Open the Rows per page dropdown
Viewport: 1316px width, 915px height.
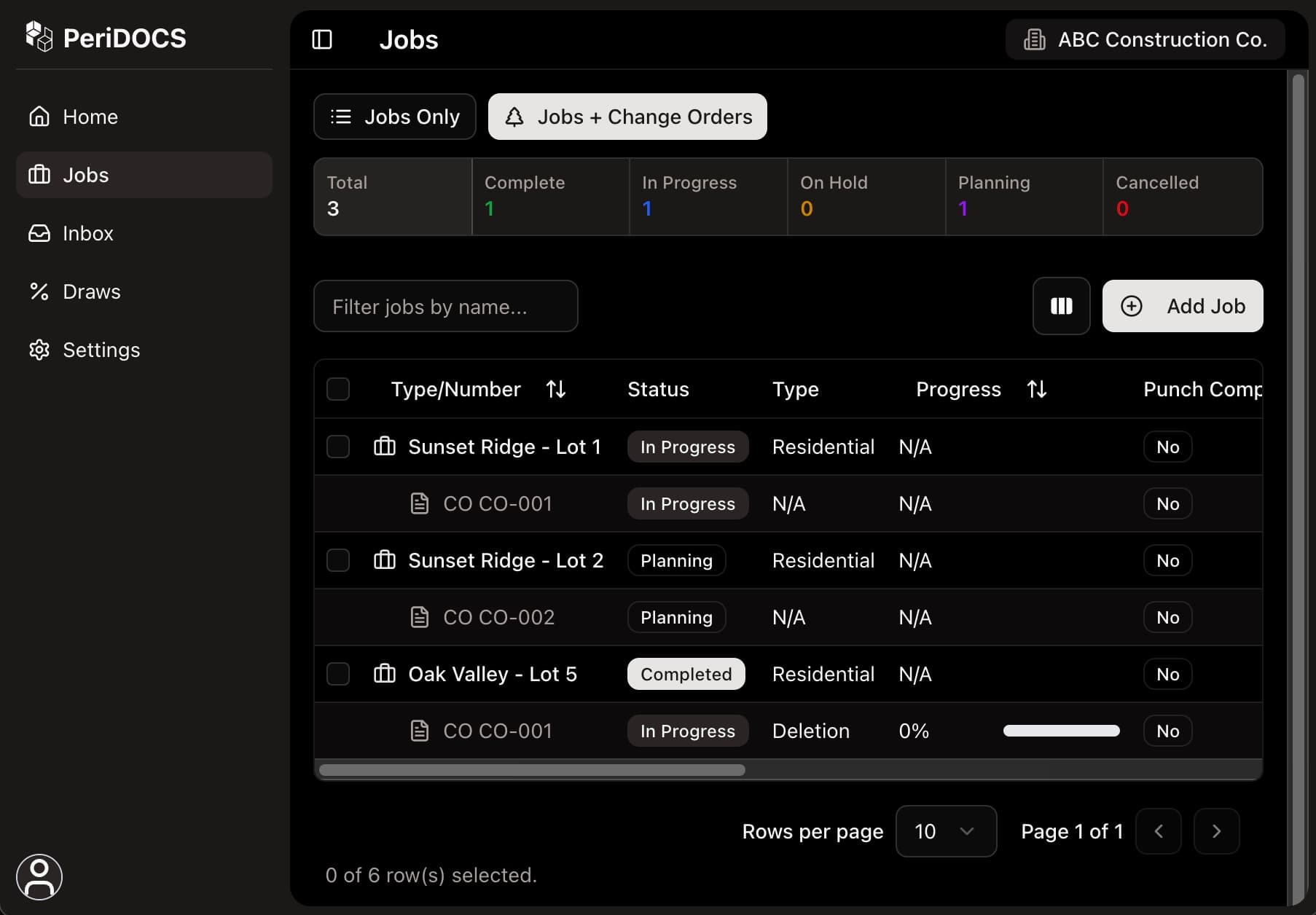(946, 831)
